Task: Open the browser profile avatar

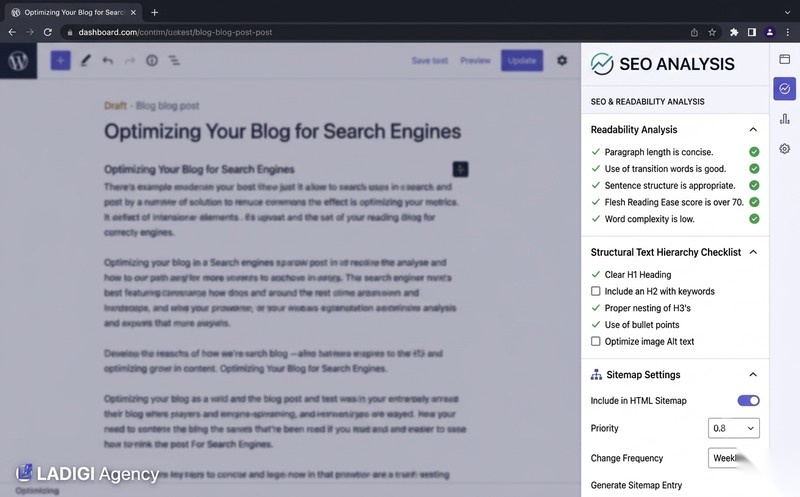Action: (x=770, y=32)
